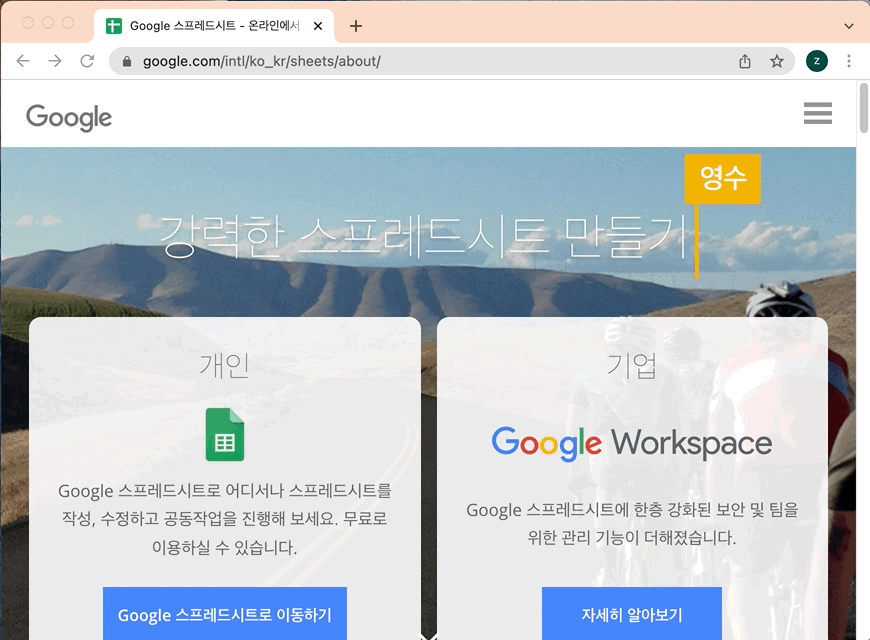Bookmark this page with the star icon
This screenshot has width=870, height=640.
[x=777, y=61]
